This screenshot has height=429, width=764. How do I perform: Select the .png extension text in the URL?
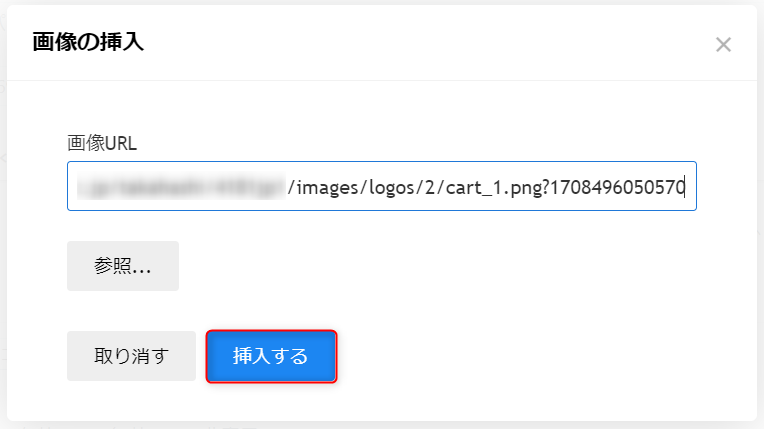click(x=524, y=189)
